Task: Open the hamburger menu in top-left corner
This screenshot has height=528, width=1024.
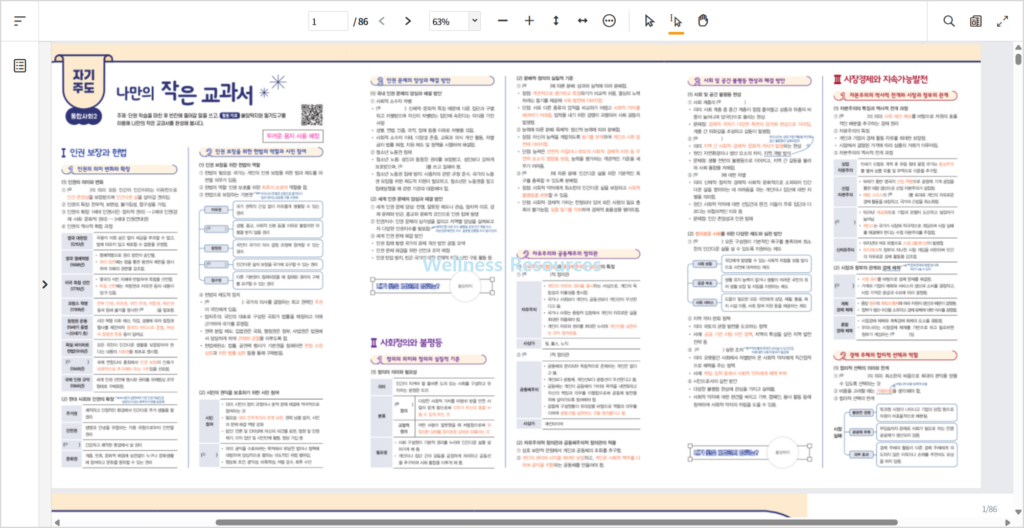Action: click(x=20, y=21)
